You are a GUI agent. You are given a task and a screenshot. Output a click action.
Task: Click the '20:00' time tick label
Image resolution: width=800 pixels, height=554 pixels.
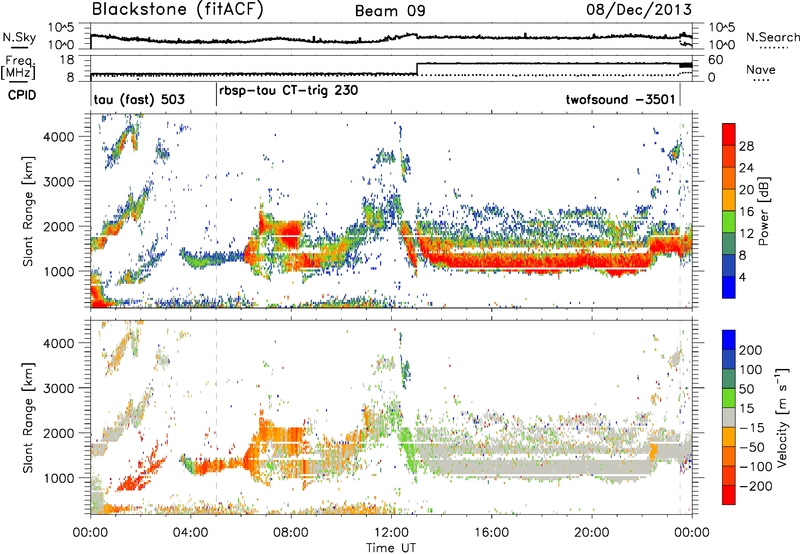pyautogui.click(x=592, y=533)
